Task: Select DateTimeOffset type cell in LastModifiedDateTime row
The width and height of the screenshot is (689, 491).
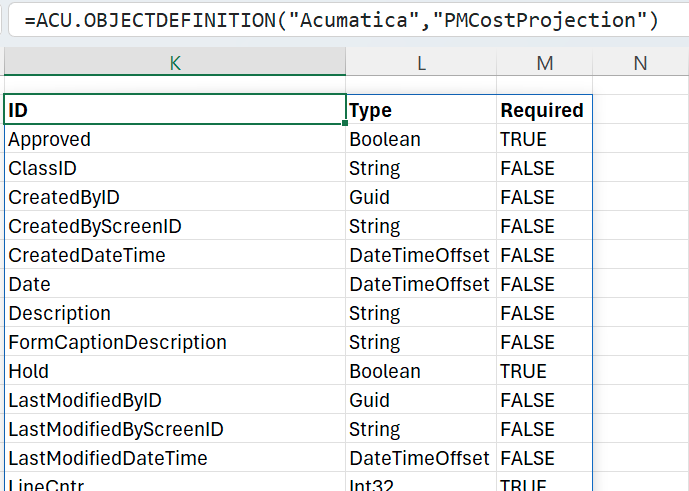Action: pyautogui.click(x=421, y=458)
